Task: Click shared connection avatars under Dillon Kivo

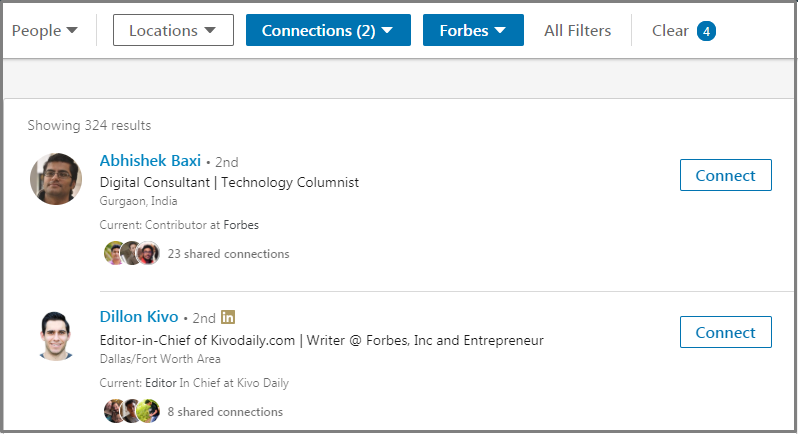Action: [x=132, y=411]
